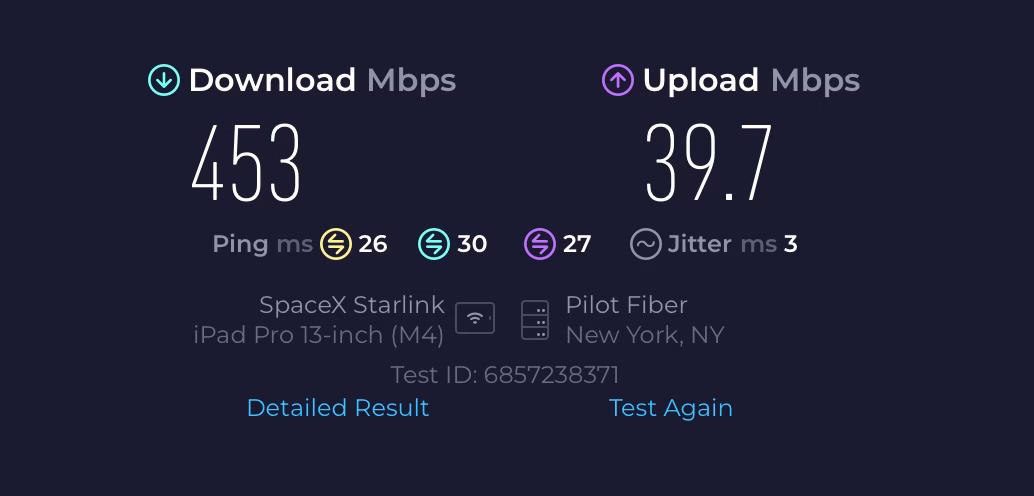Viewport: 1034px width, 496px height.
Task: Select the Pilot Fiber server name
Action: [x=626, y=305]
